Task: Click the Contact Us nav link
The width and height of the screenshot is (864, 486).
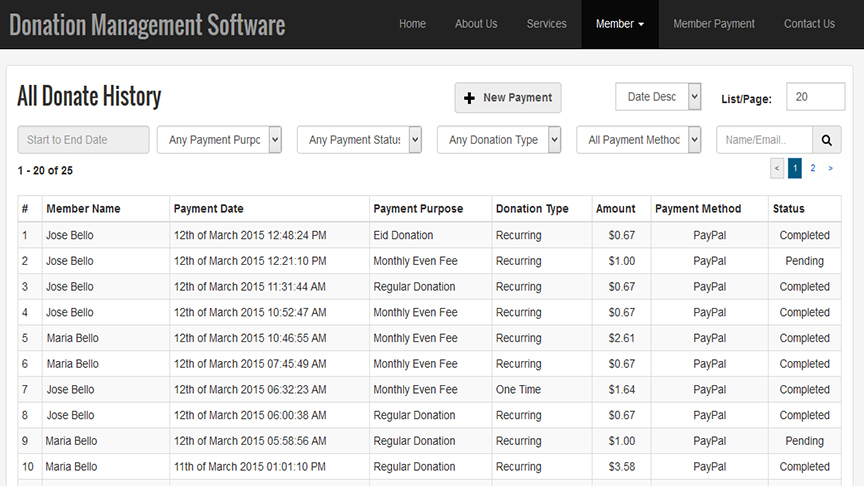Action: point(809,24)
